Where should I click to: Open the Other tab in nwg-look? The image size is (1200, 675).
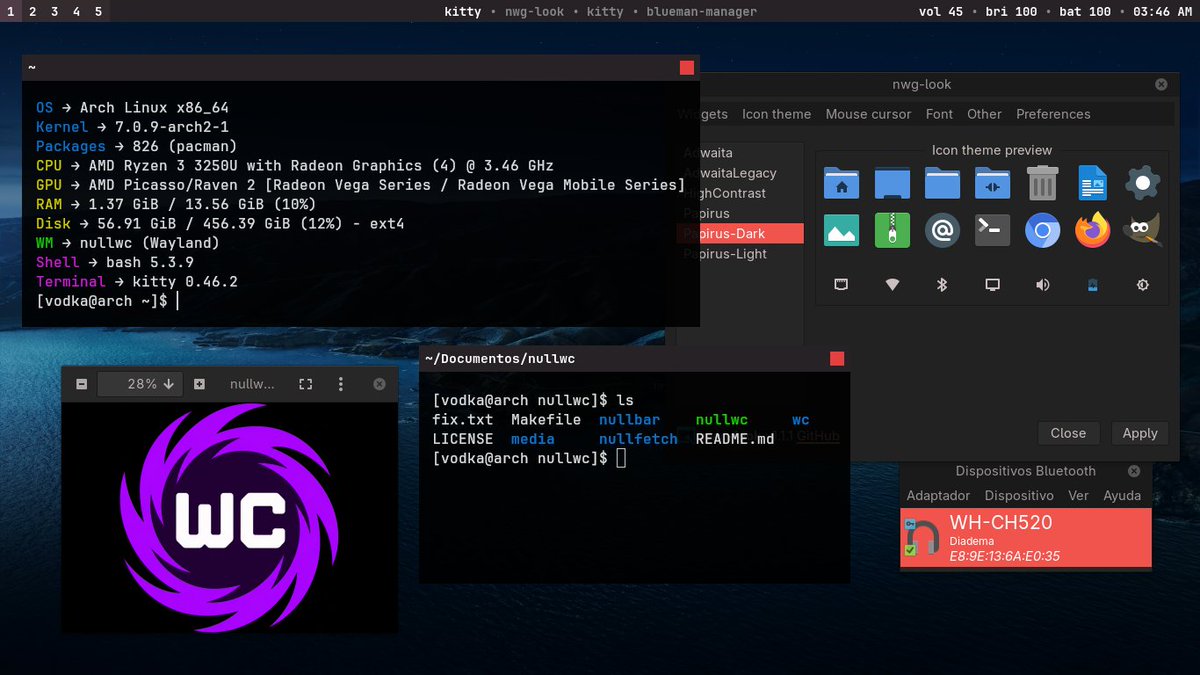click(x=984, y=114)
